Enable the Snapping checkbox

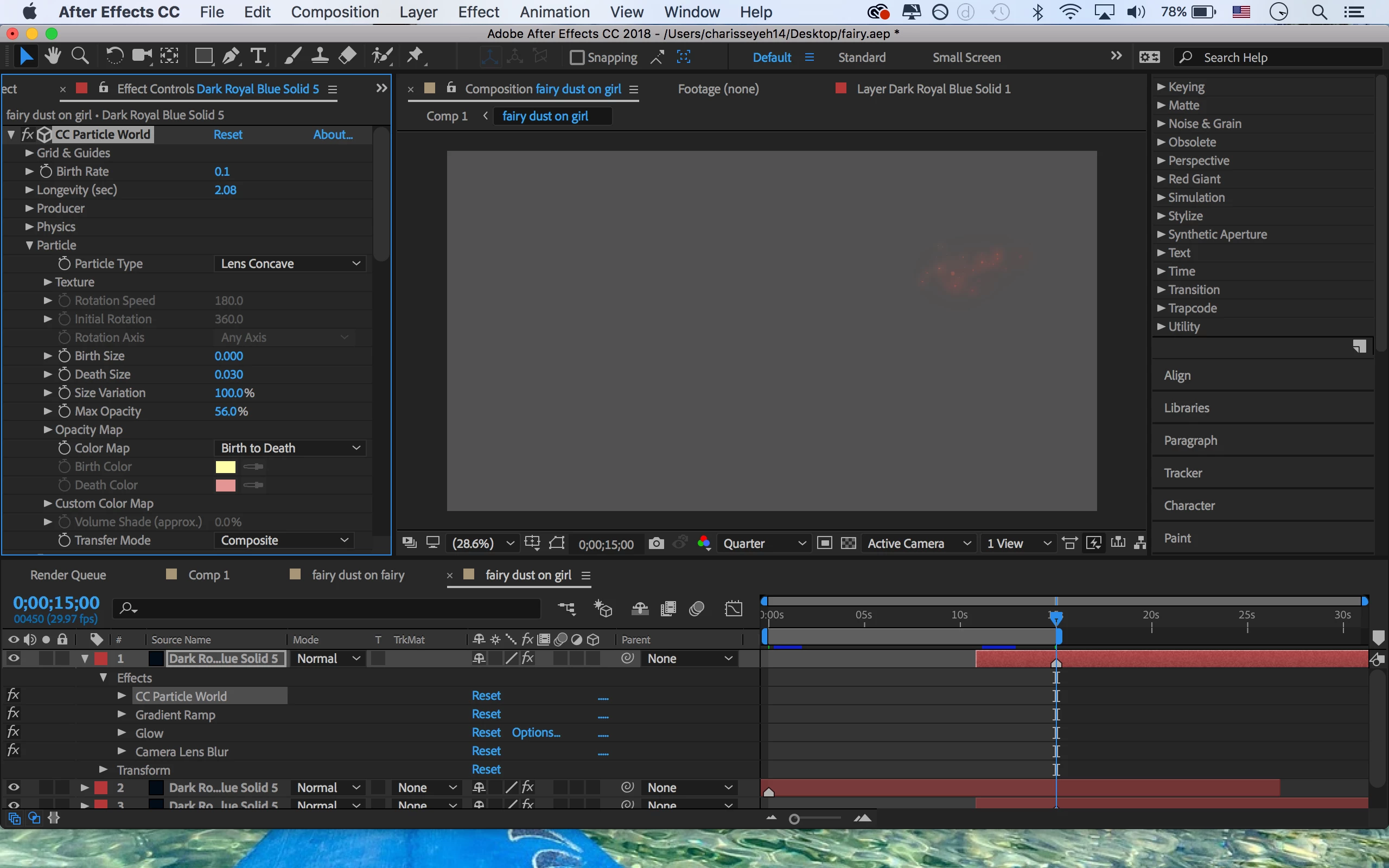coord(577,58)
